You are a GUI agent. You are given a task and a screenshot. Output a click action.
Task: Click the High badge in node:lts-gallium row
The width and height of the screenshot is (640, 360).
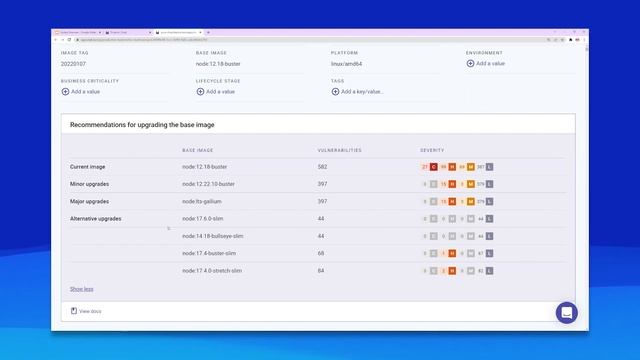(452, 202)
